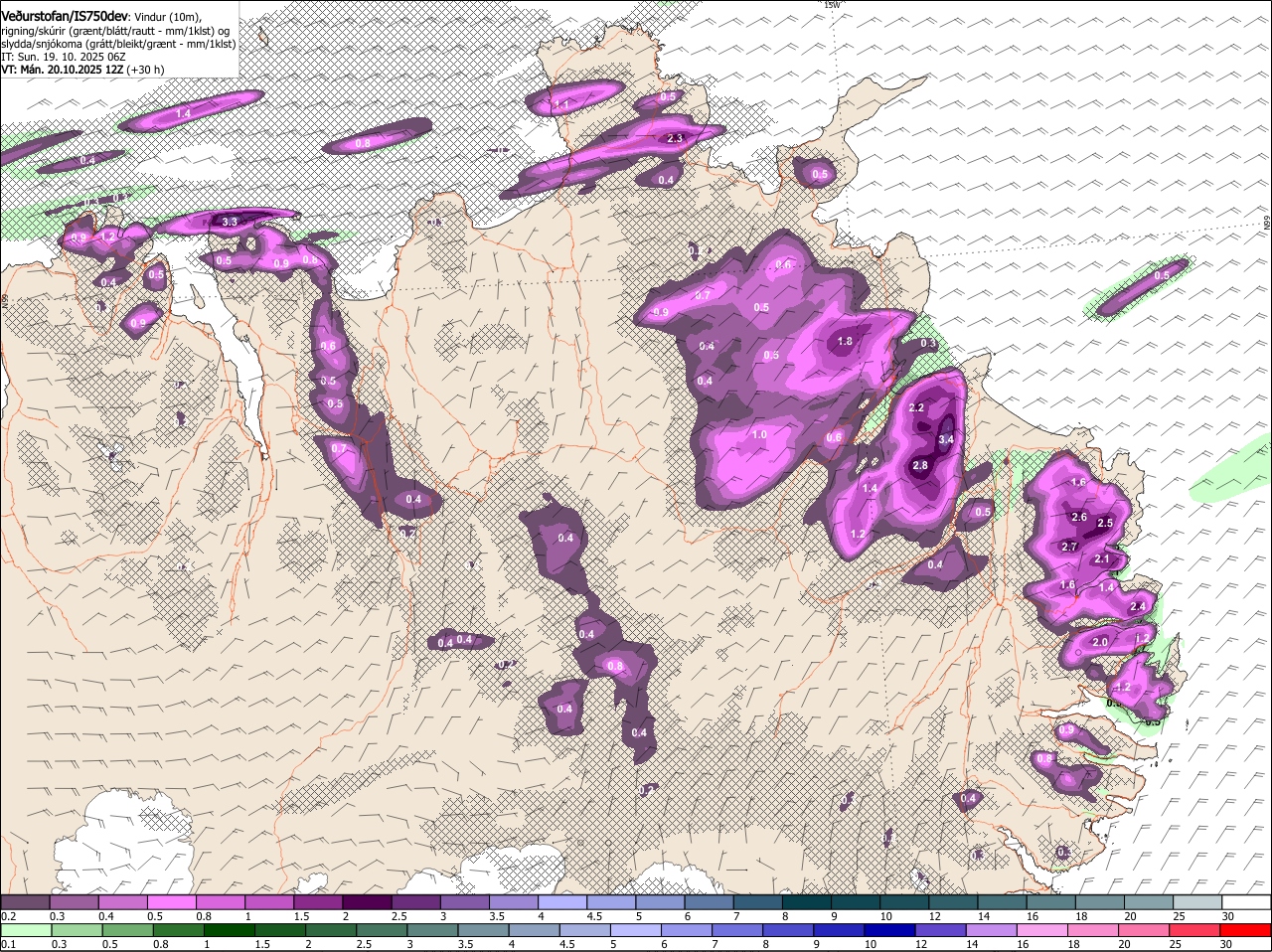Click the 3.3 precipitation value on the map
The image size is (1272, 952).
pyautogui.click(x=230, y=222)
